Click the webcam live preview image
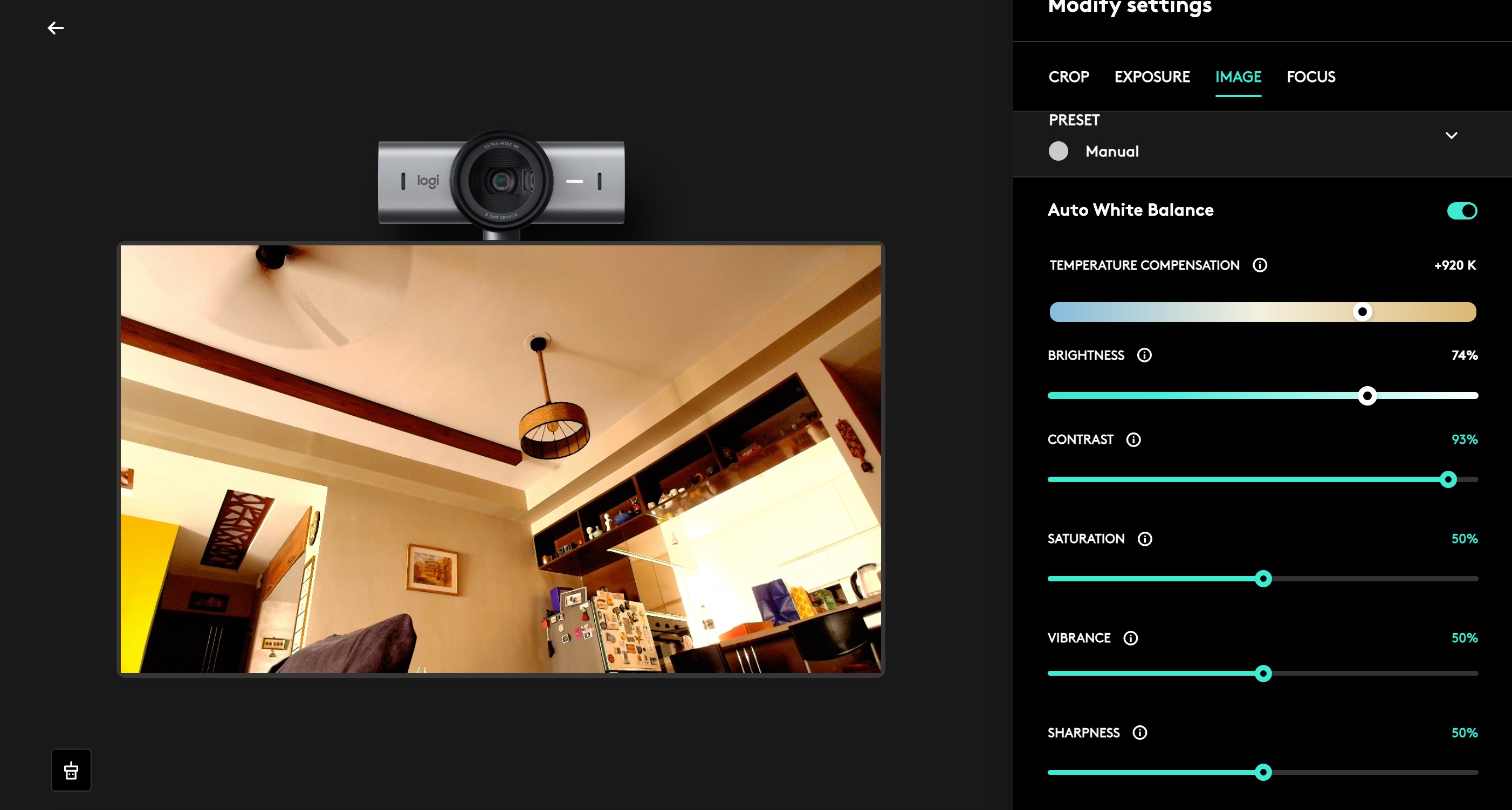 [500, 459]
